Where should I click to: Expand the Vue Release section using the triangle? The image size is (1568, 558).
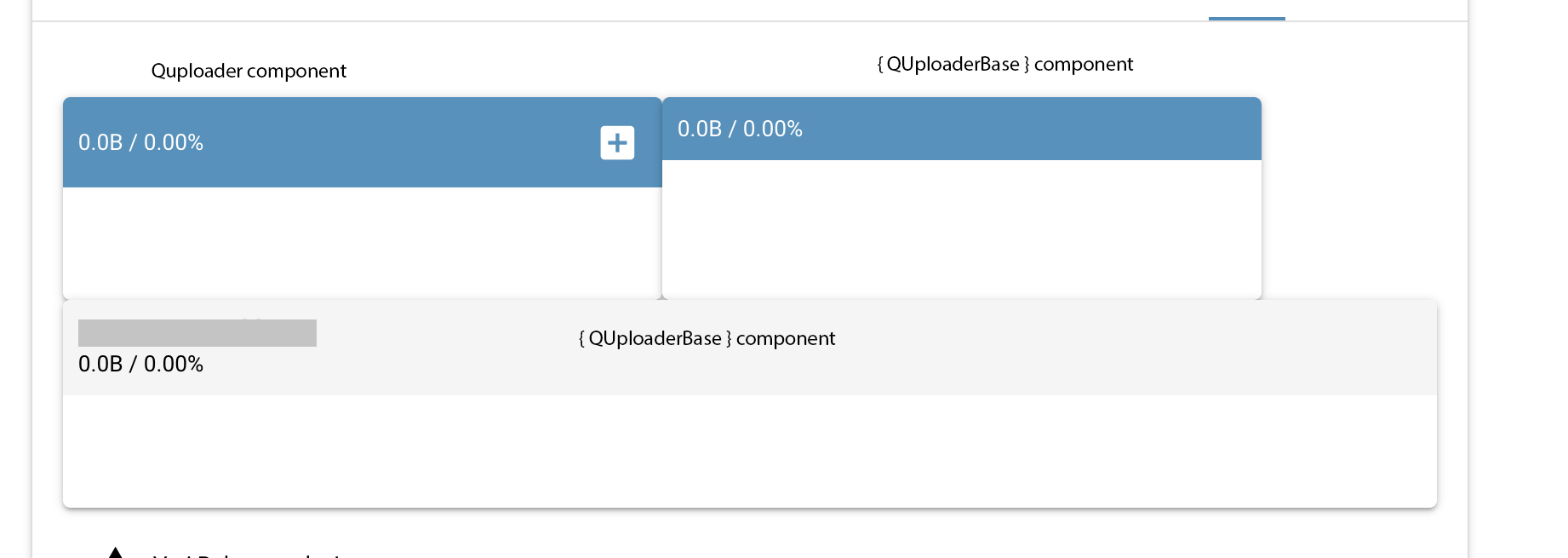click(116, 553)
